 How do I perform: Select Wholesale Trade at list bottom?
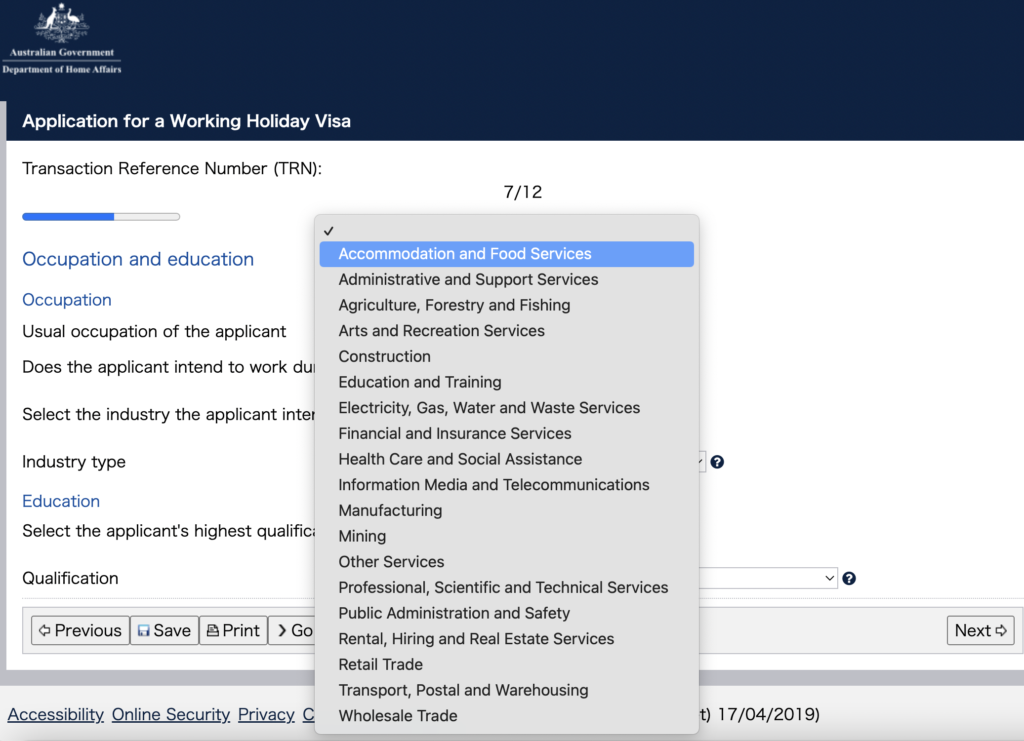[397, 716]
